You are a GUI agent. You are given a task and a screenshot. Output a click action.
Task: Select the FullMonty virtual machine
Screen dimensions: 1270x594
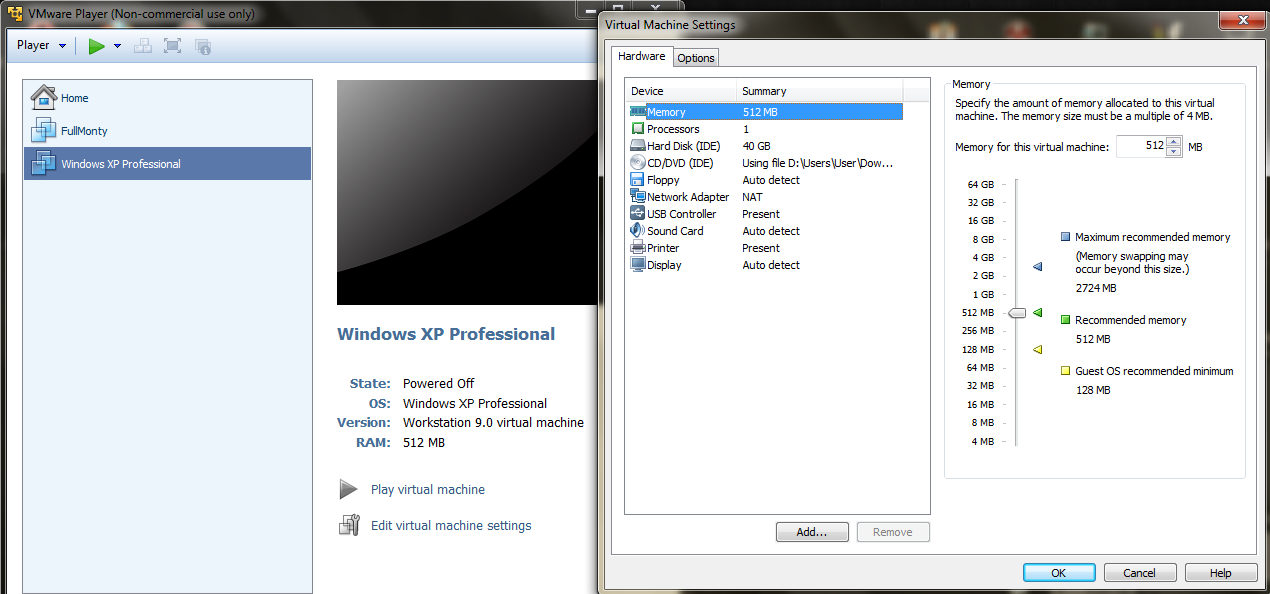pos(167,131)
